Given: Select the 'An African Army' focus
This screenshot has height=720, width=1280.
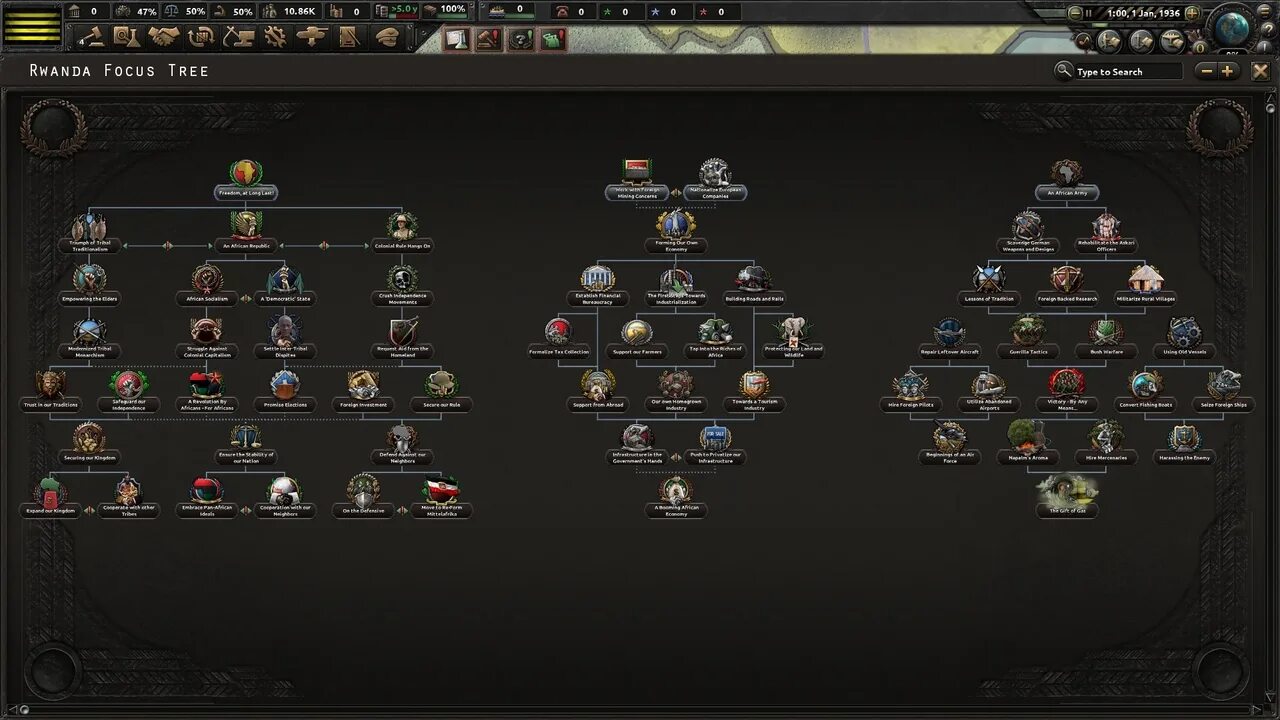Looking at the screenshot, I should 1067,181.
